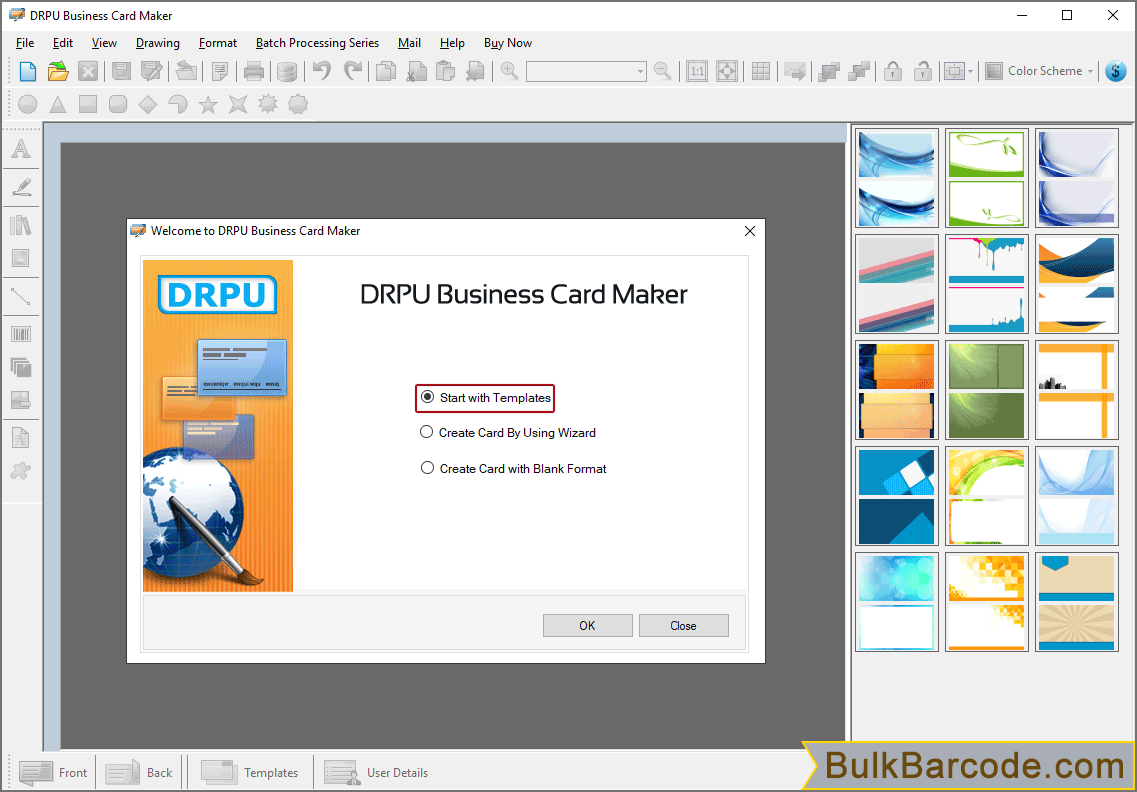This screenshot has width=1137, height=792.
Task: Click OK in the welcome dialog
Action: point(587,626)
